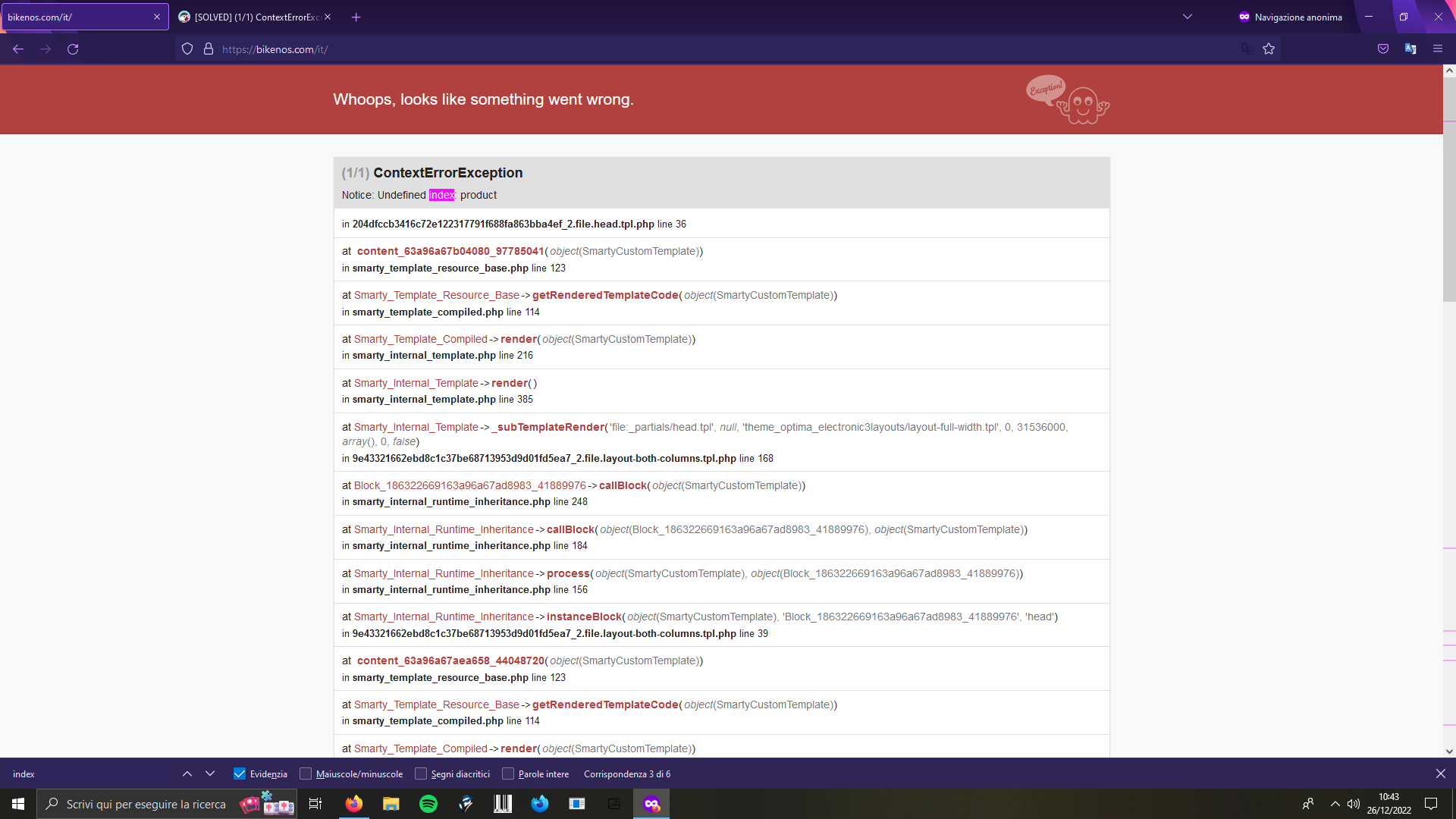Image resolution: width=1456 pixels, height=819 pixels.
Task: Open a new tab with plus button
Action: (356, 17)
